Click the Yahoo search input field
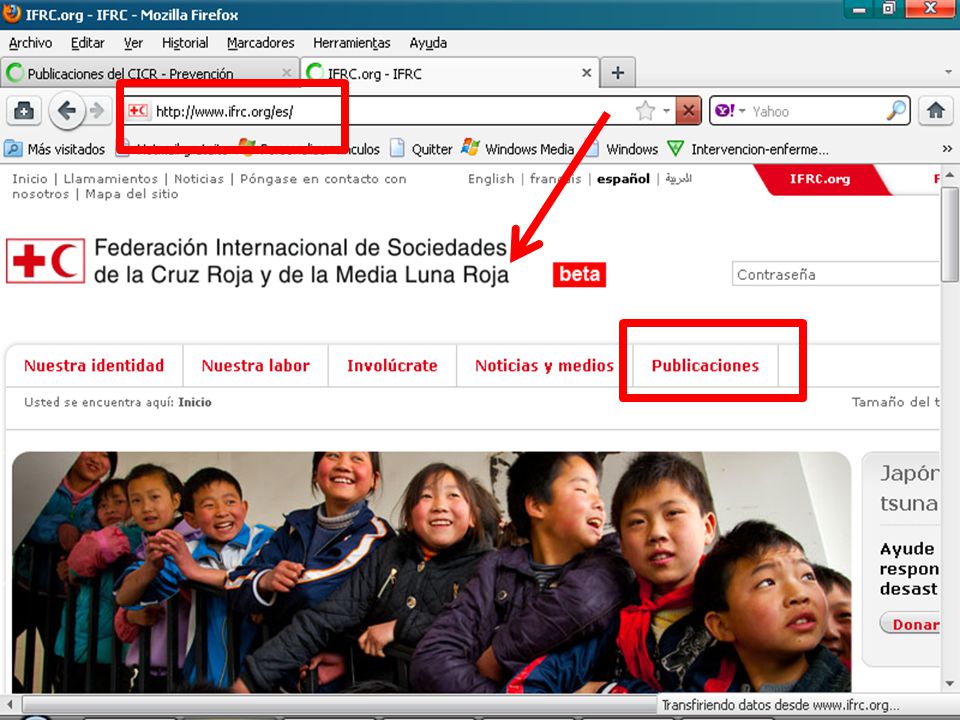This screenshot has width=960, height=720. [817, 111]
